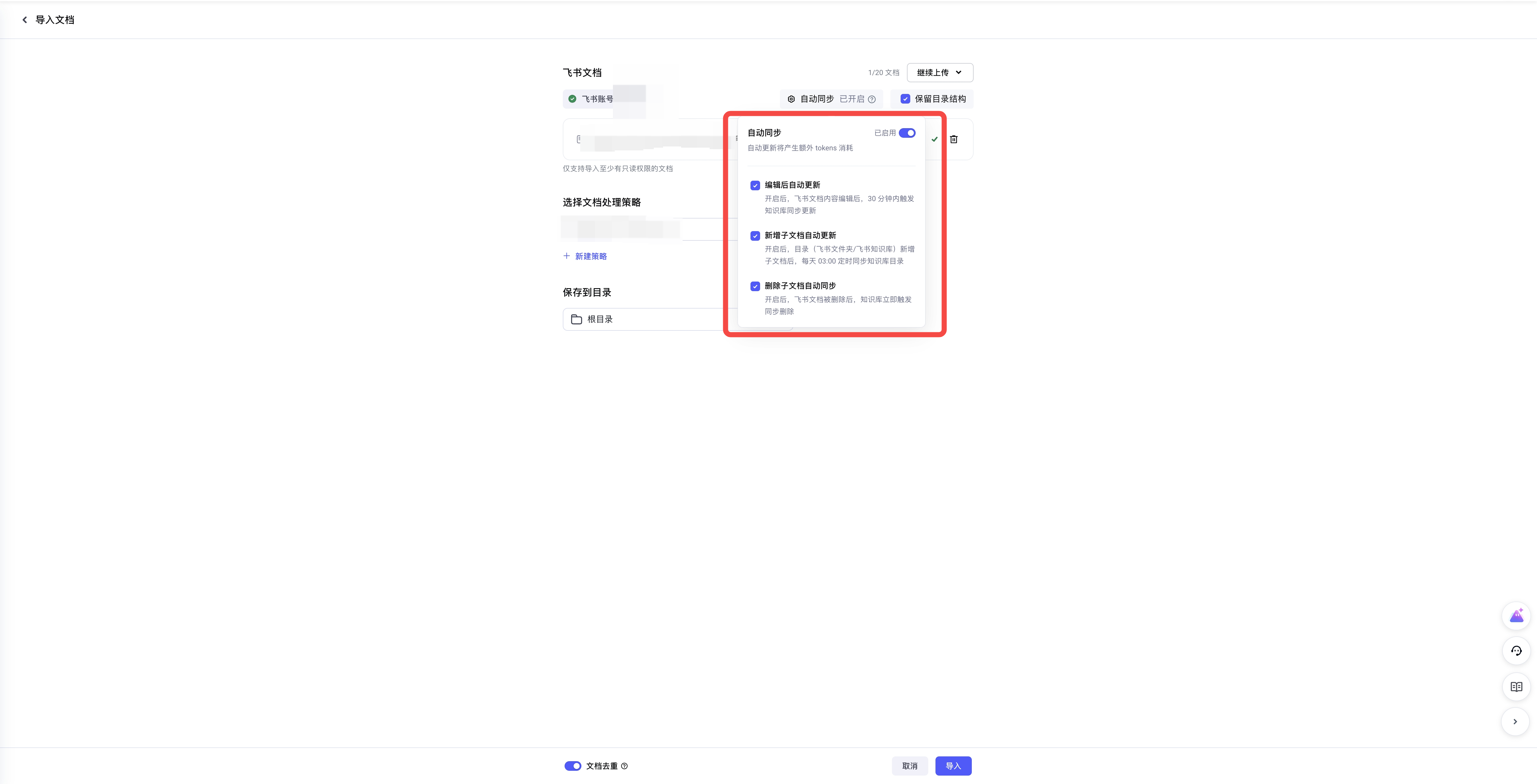Viewport: 1537px width, 784px height.
Task: Uncheck 删除子文档自动同步 option
Action: point(755,286)
